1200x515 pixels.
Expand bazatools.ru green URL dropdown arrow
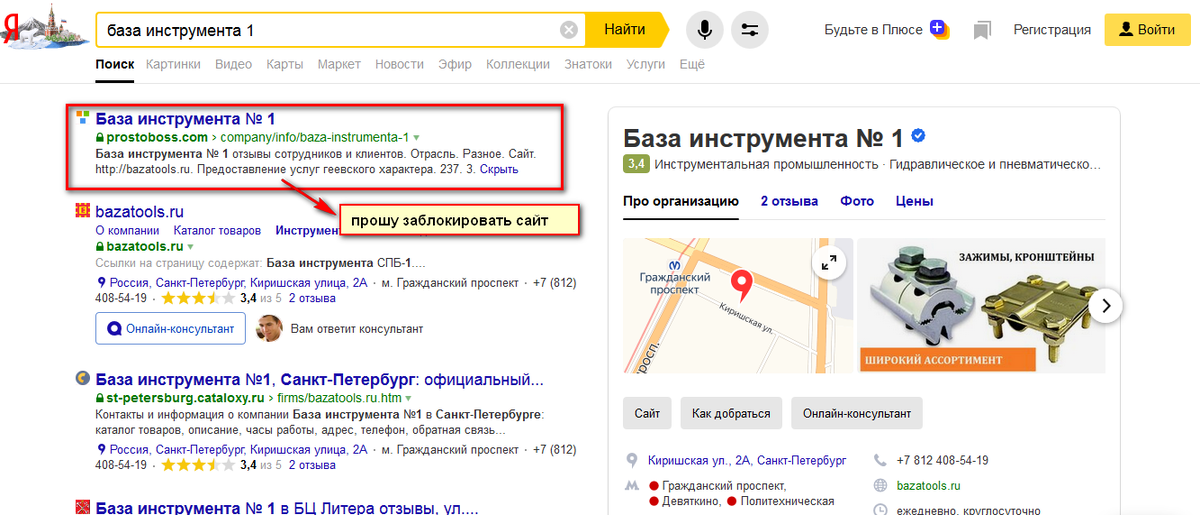point(190,246)
